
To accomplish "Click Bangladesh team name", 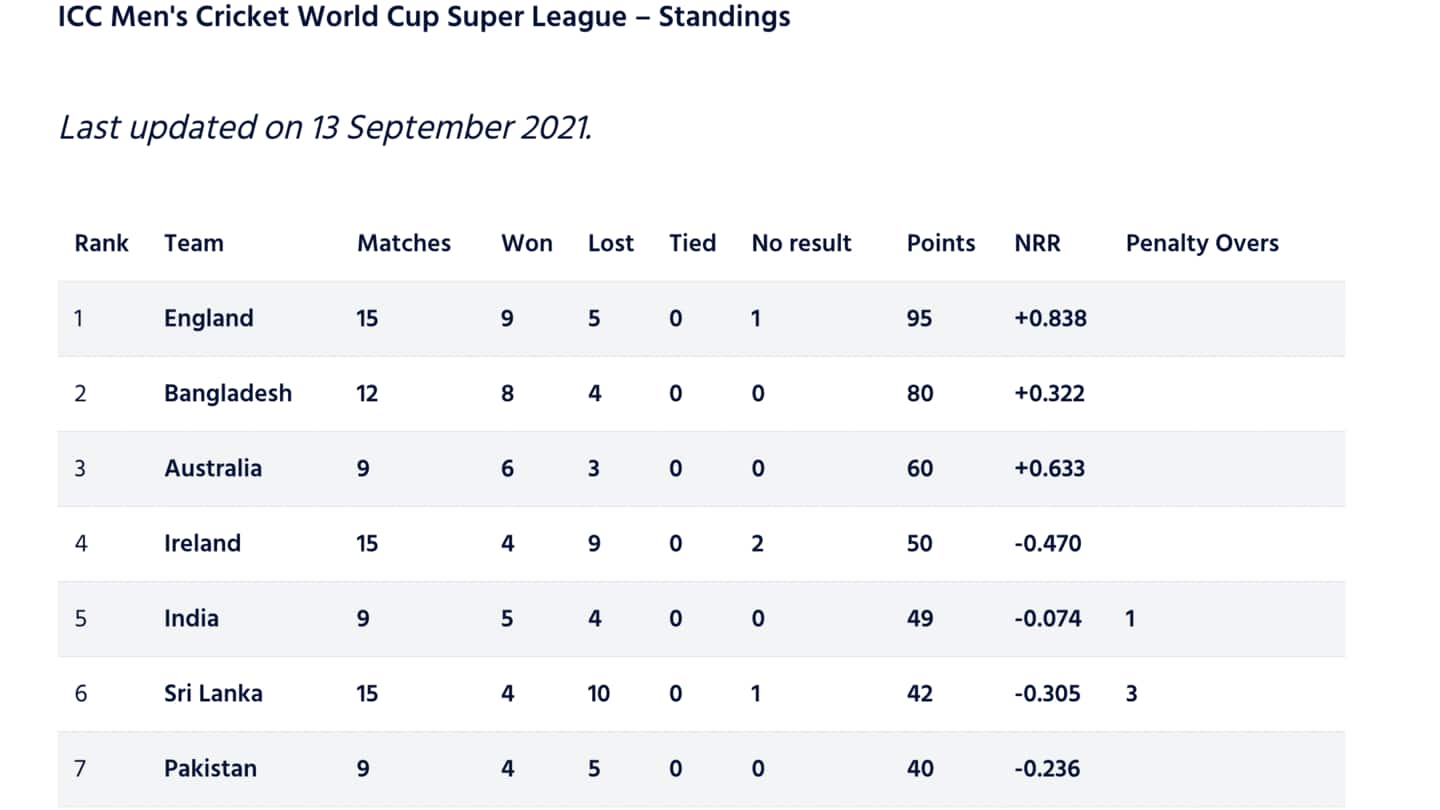I will [x=228, y=393].
